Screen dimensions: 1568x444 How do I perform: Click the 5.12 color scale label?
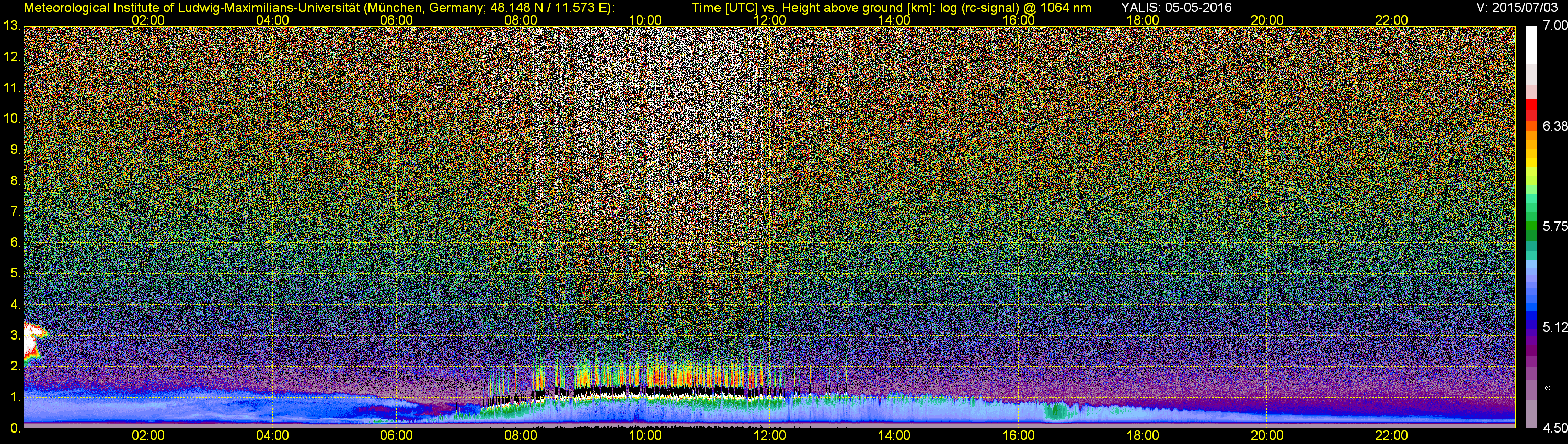click(1554, 327)
